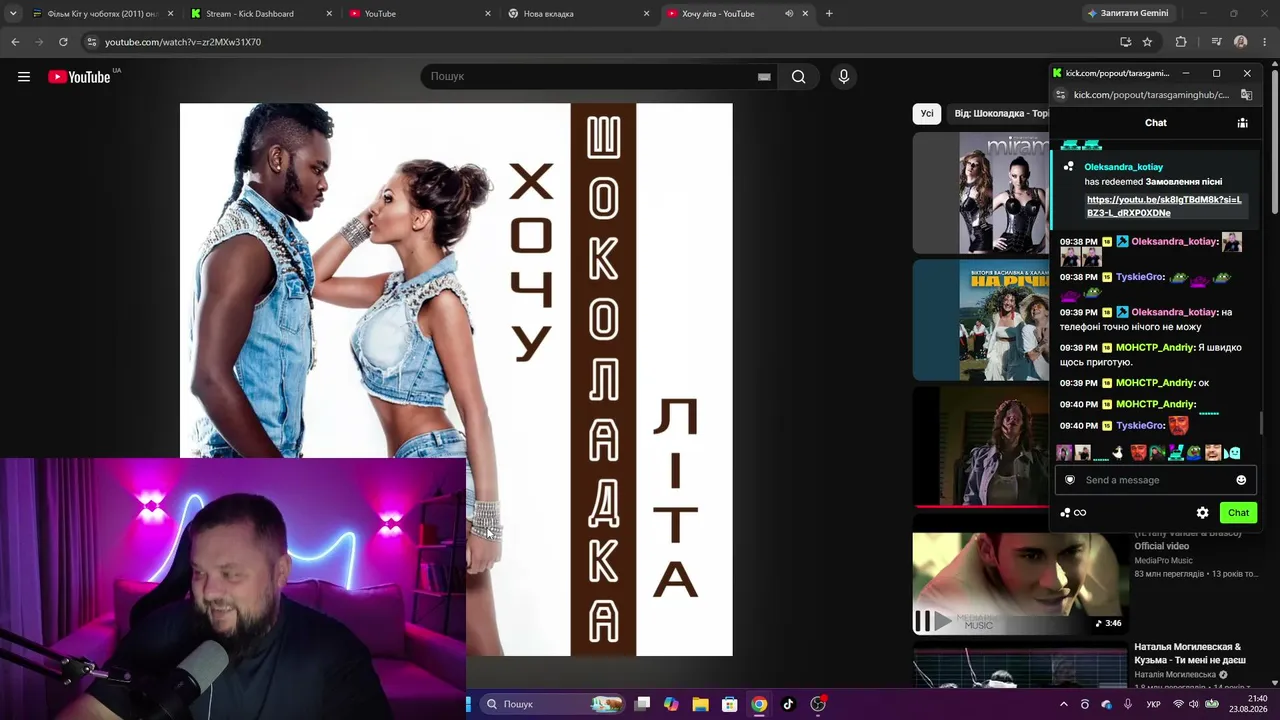The width and height of the screenshot is (1280, 720).
Task: Open Task View on the taskbar
Action: tap(643, 704)
